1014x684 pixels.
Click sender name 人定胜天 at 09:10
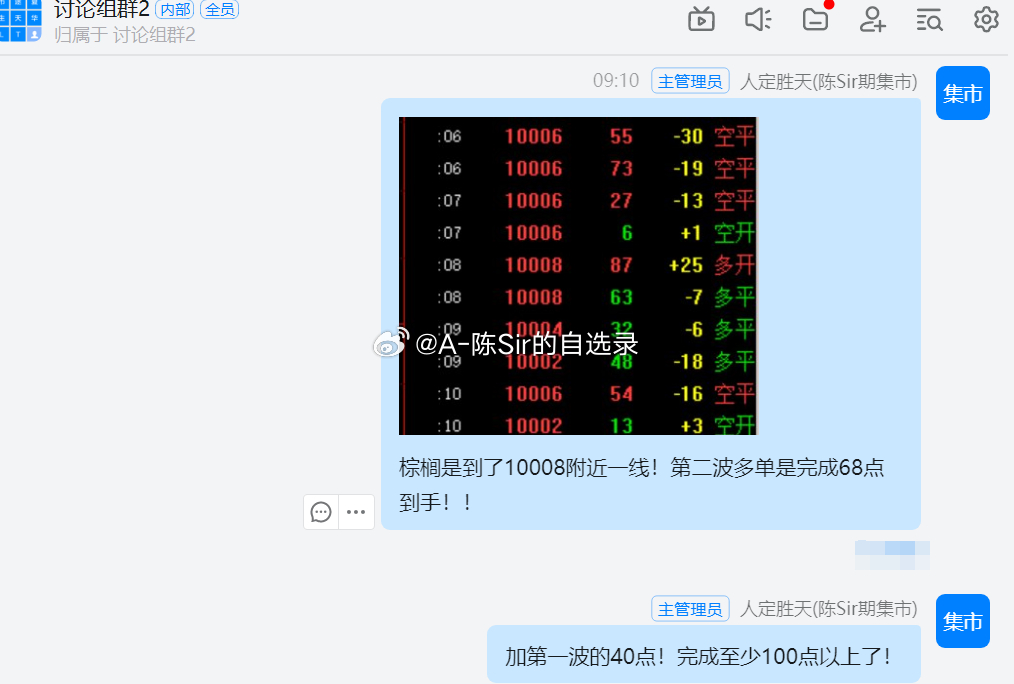click(x=828, y=81)
